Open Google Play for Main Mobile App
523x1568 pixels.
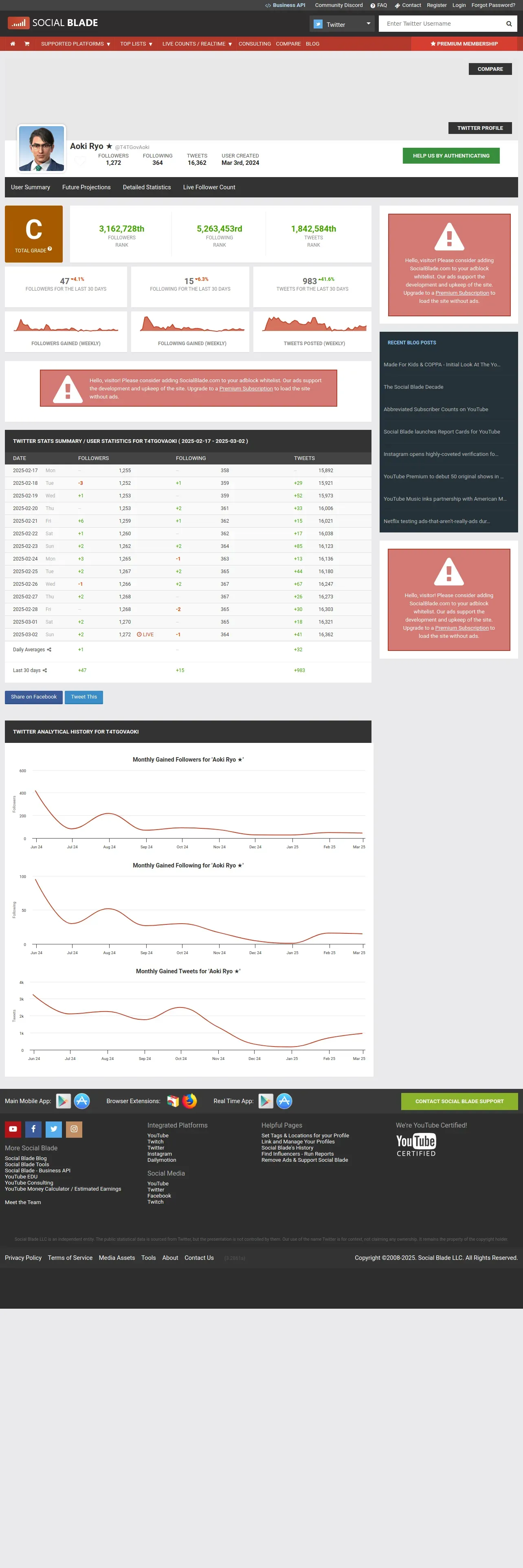coord(63,1101)
